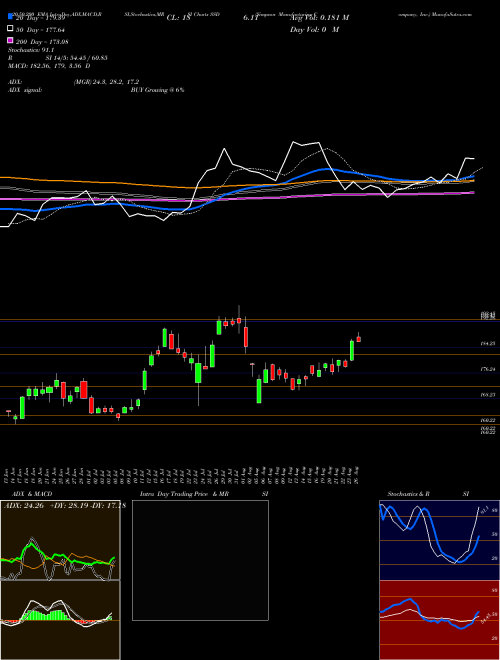Click the 'ADX: 24.26 +DY: 28.19 -DY: 17.18' readout
The height and width of the screenshot is (660, 500).
[x=64, y=506]
